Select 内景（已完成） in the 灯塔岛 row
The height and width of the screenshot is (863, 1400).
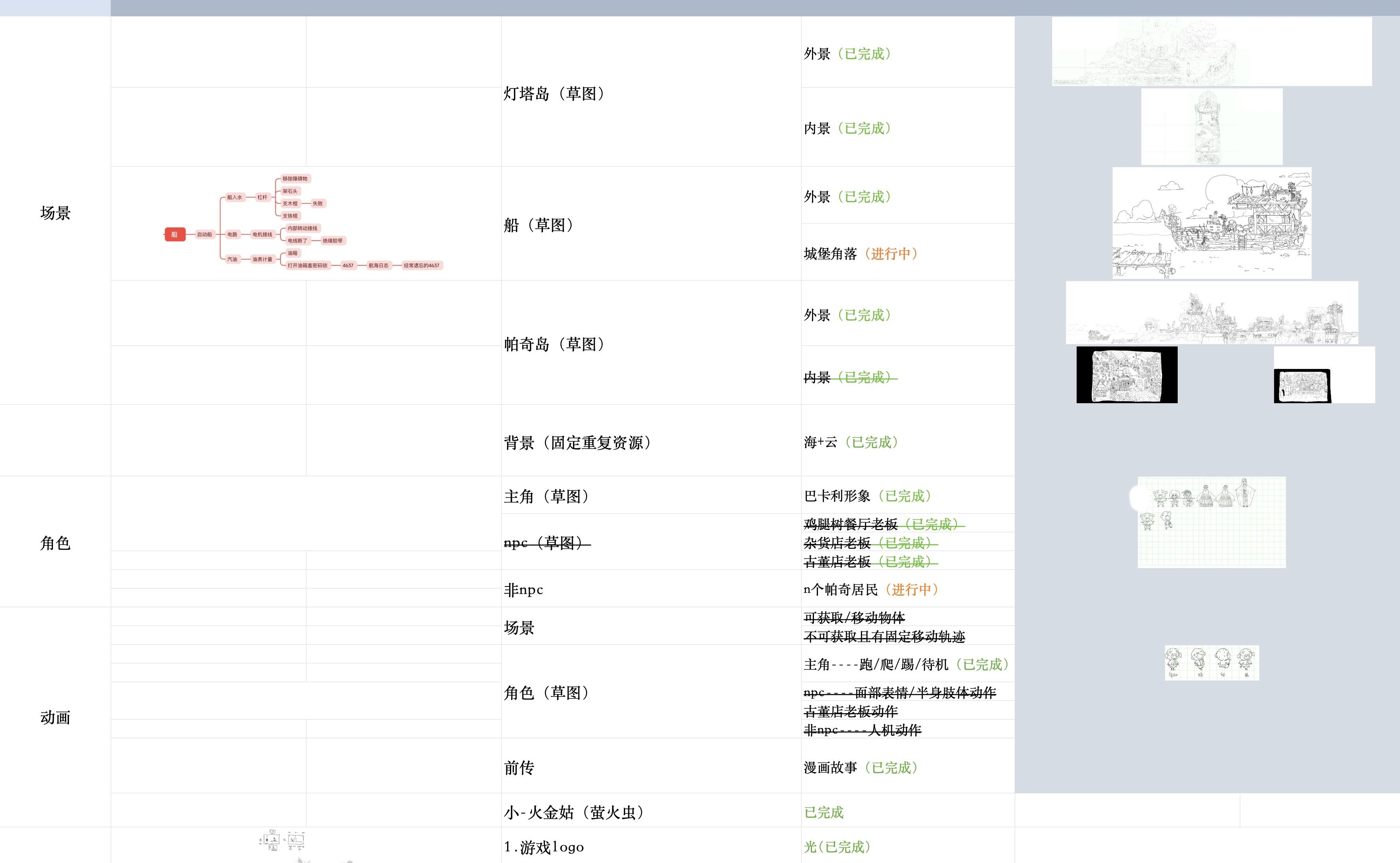908,127
